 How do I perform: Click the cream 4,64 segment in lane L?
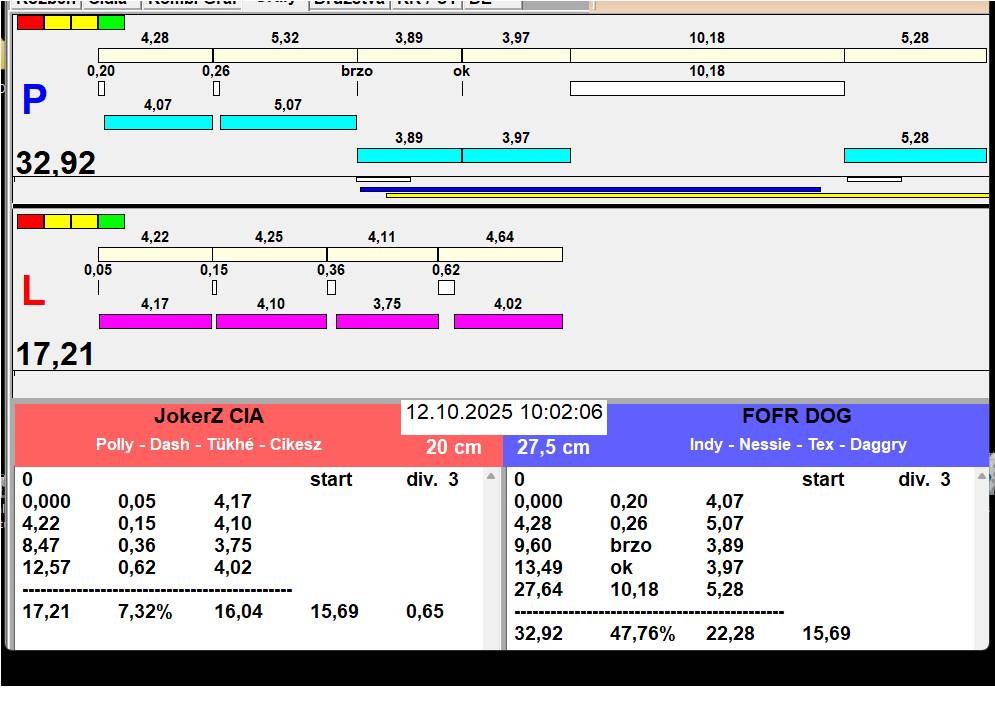(x=500, y=255)
